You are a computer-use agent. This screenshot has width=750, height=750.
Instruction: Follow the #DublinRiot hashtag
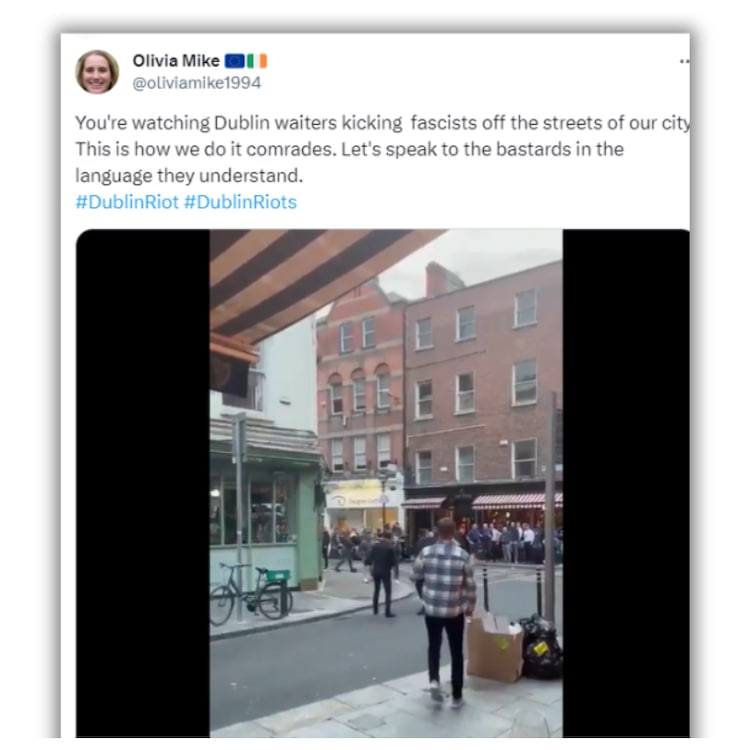pyautogui.click(x=127, y=202)
